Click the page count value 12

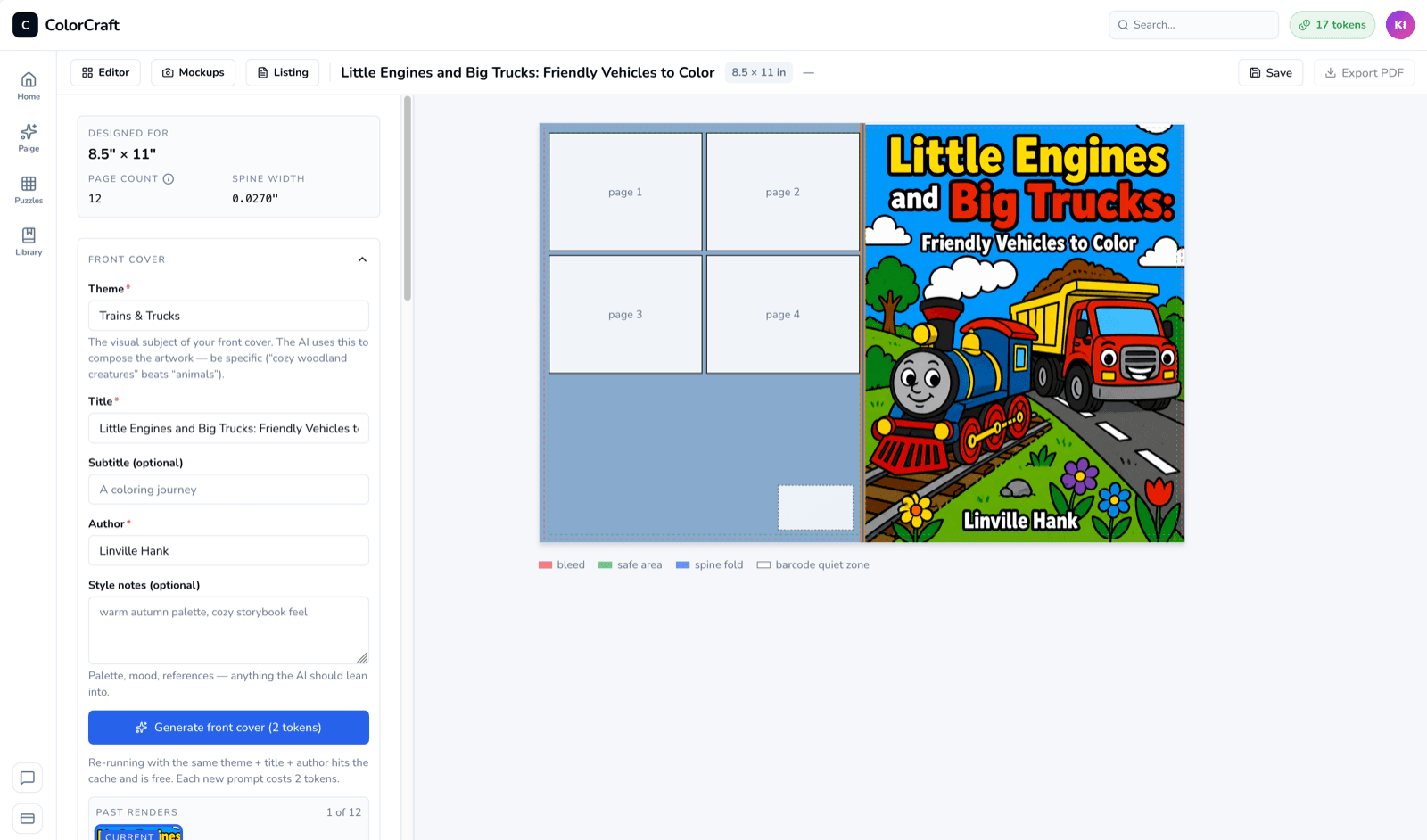[95, 199]
